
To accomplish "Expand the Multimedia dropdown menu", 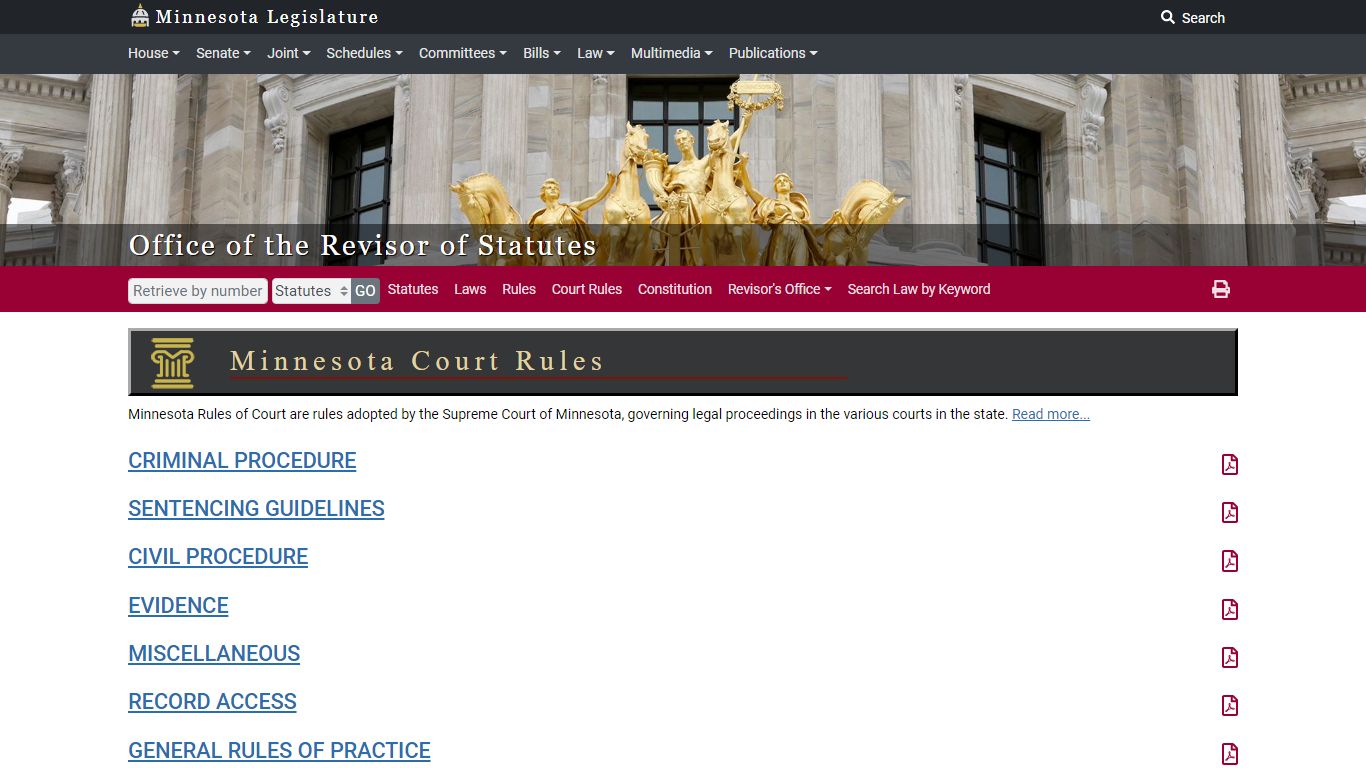I will pyautogui.click(x=671, y=53).
